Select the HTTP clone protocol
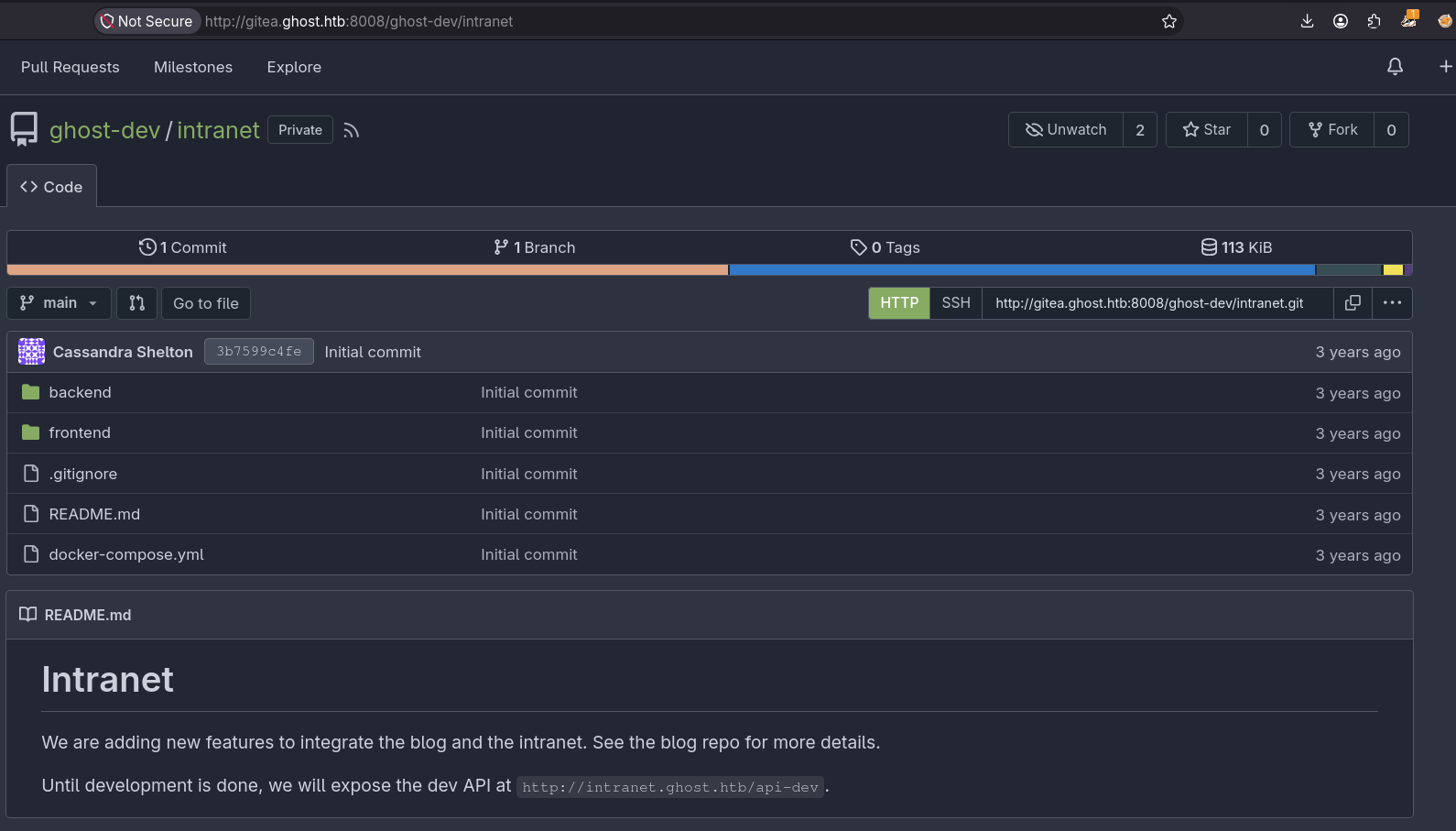The height and width of the screenshot is (831, 1456). coord(899,303)
